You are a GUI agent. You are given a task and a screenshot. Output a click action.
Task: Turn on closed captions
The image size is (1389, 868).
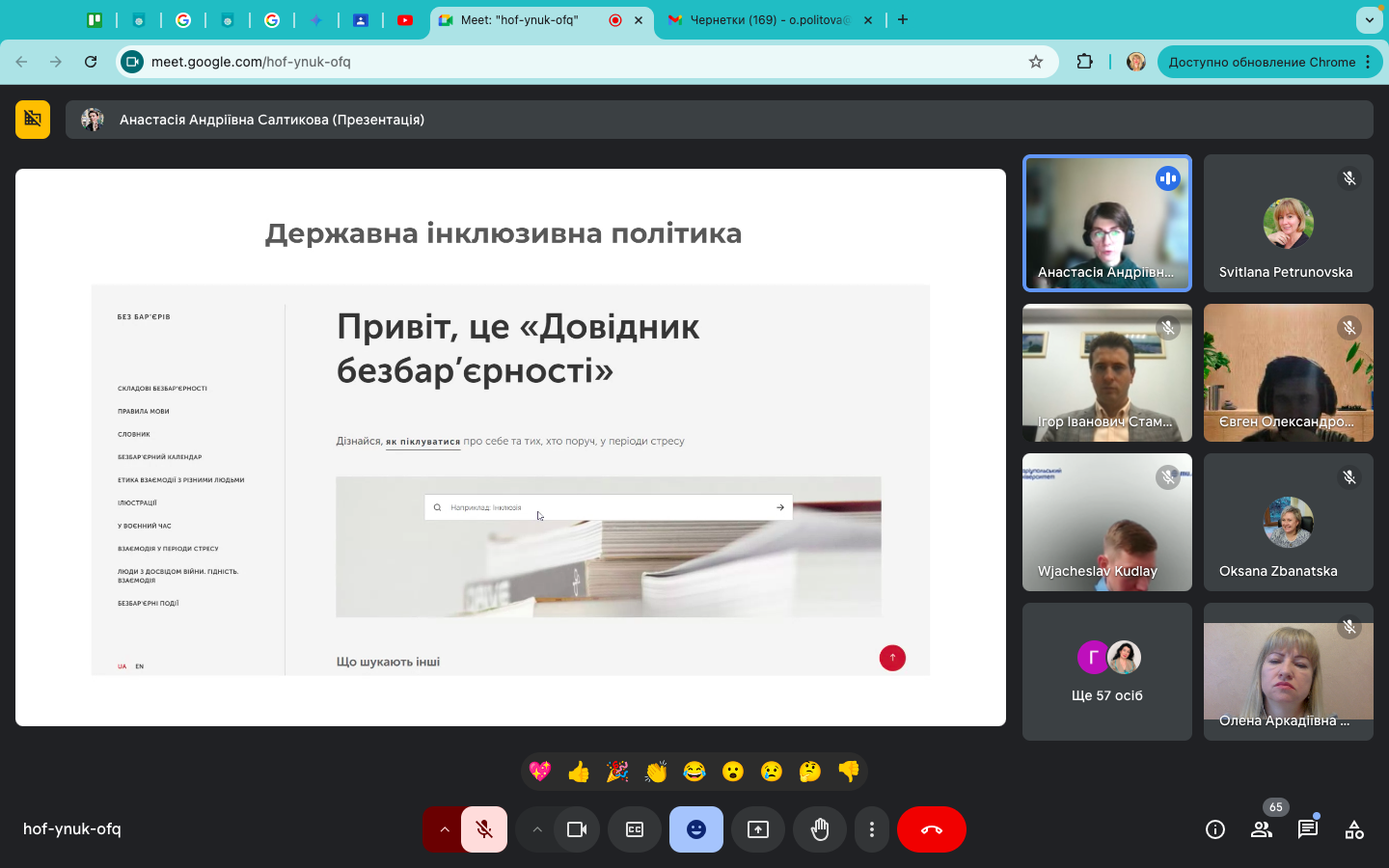[x=635, y=829]
